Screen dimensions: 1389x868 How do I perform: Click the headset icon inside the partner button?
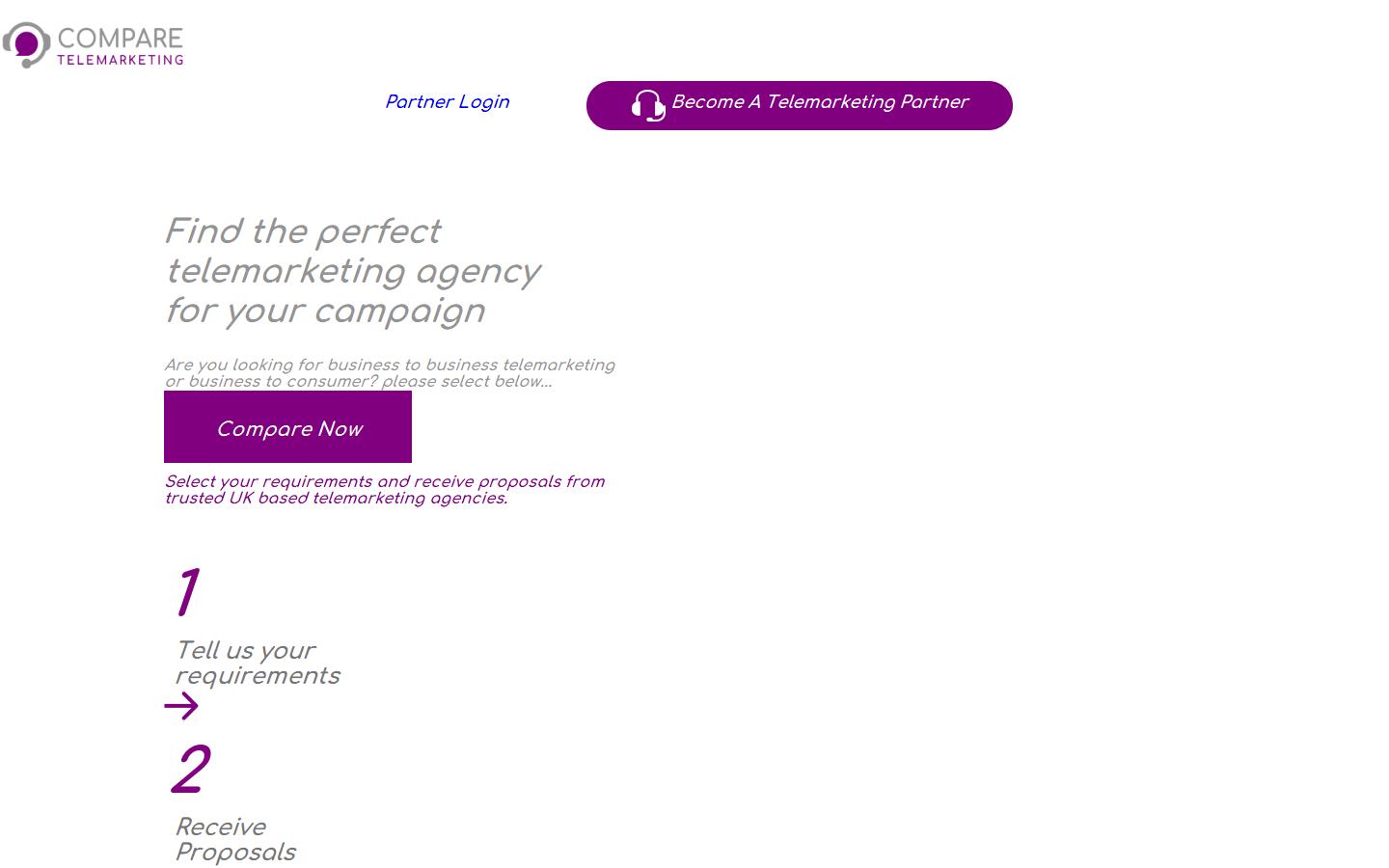647,106
